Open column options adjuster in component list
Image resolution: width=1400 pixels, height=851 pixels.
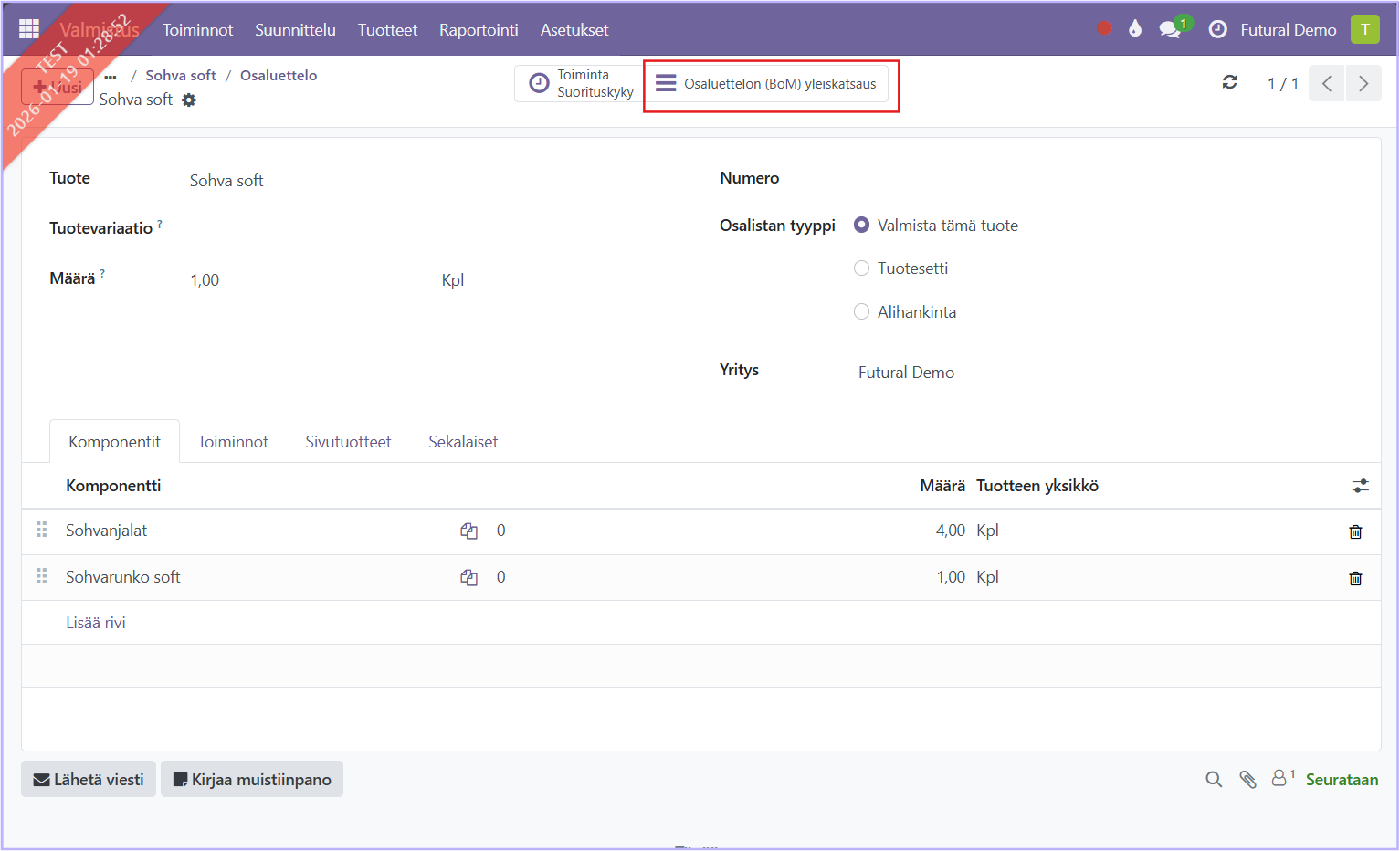tap(1360, 486)
